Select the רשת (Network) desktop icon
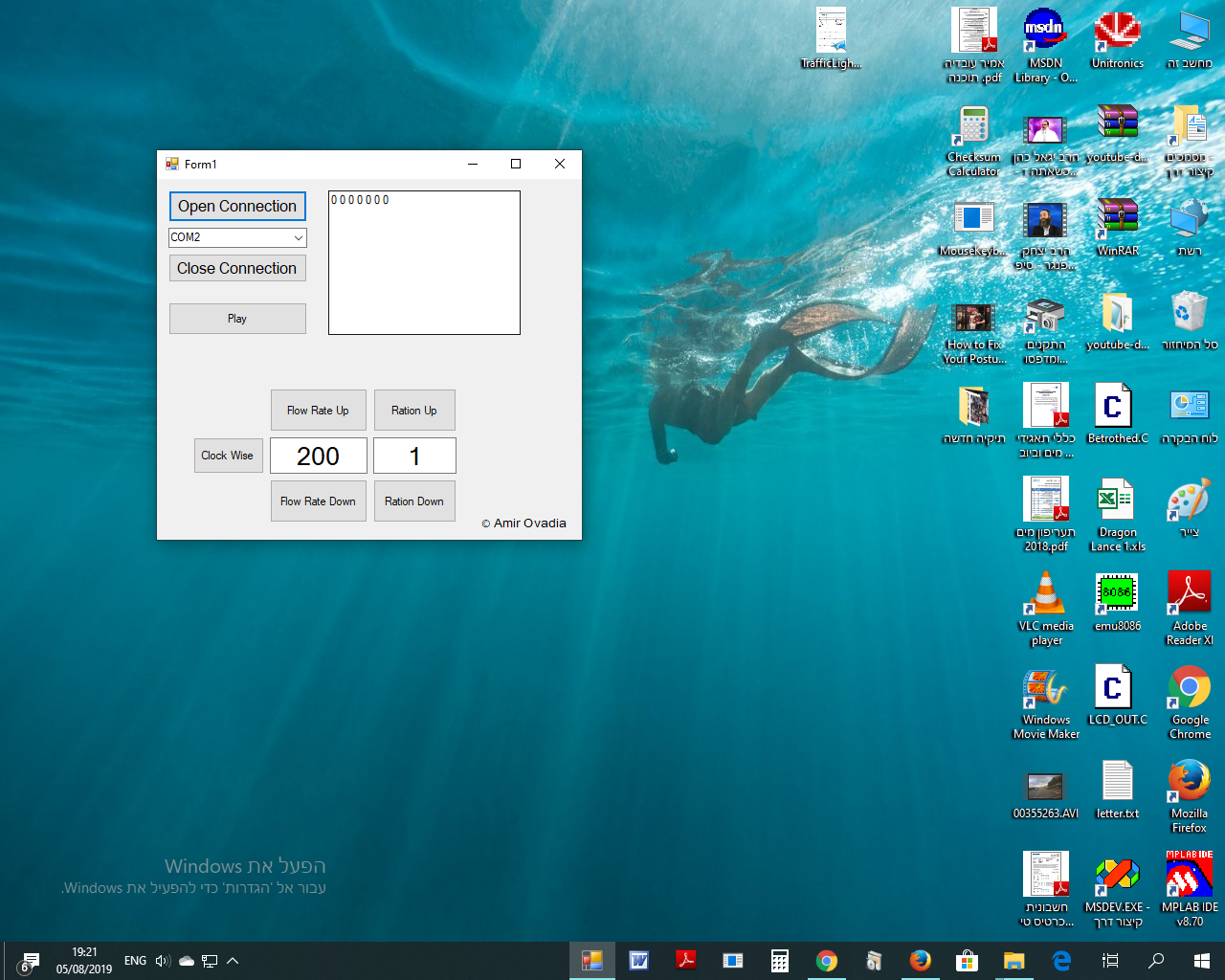Screen dimensions: 1225x980 [x=1190, y=227]
